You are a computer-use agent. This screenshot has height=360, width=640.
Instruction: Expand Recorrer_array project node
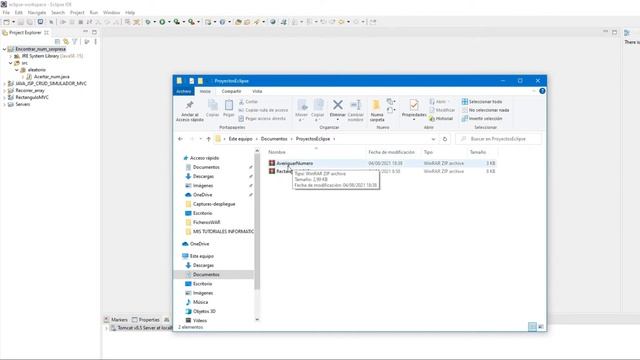click(4, 90)
